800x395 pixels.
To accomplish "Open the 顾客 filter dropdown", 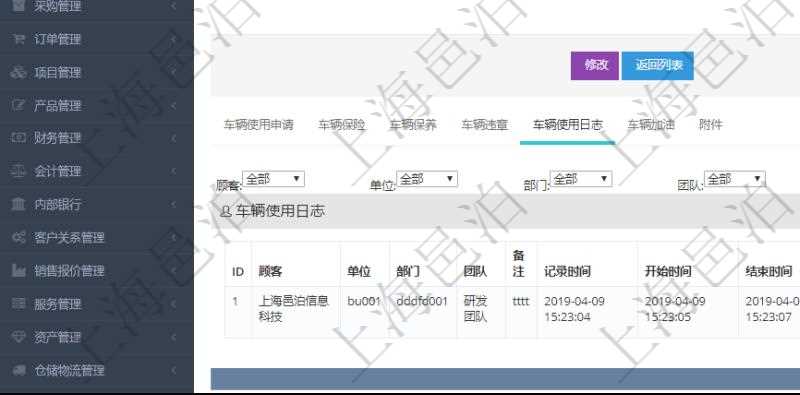I will click(273, 179).
